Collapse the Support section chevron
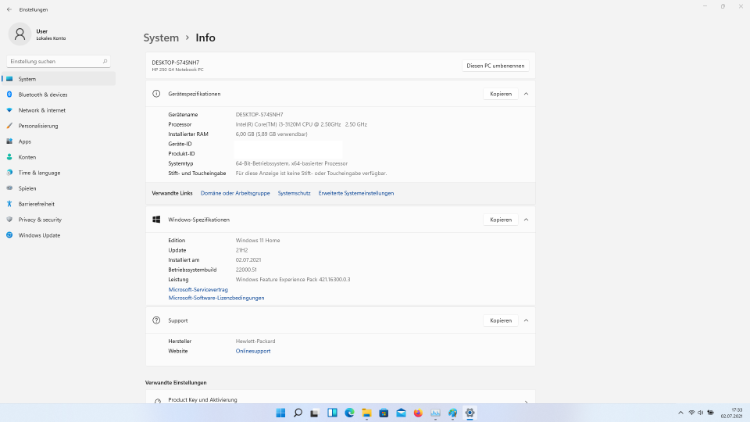The width and height of the screenshot is (750, 422). [x=526, y=320]
